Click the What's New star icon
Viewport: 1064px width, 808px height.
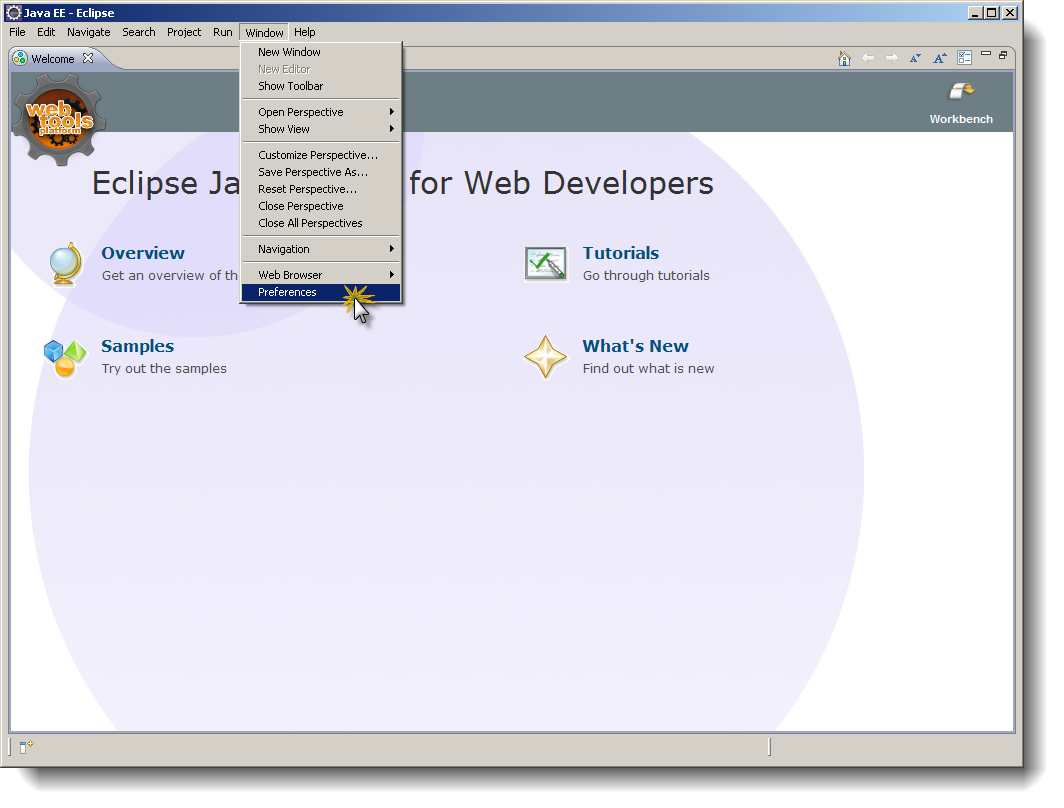(546, 356)
